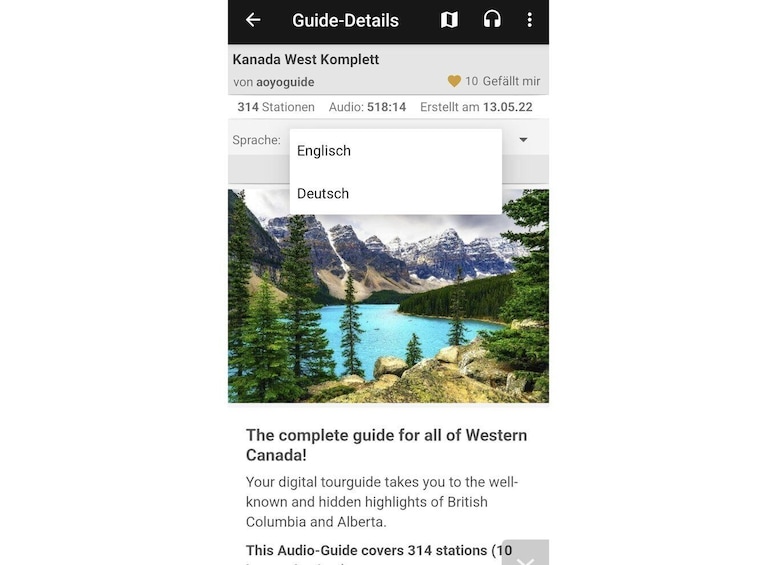Open the map view icon
Screen dimensions: 777x565
[449, 20]
